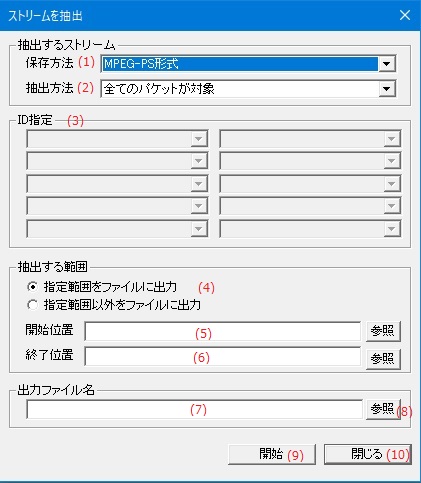Start extraction with 開始 button
The height and width of the screenshot is (483, 421).
tap(272, 454)
